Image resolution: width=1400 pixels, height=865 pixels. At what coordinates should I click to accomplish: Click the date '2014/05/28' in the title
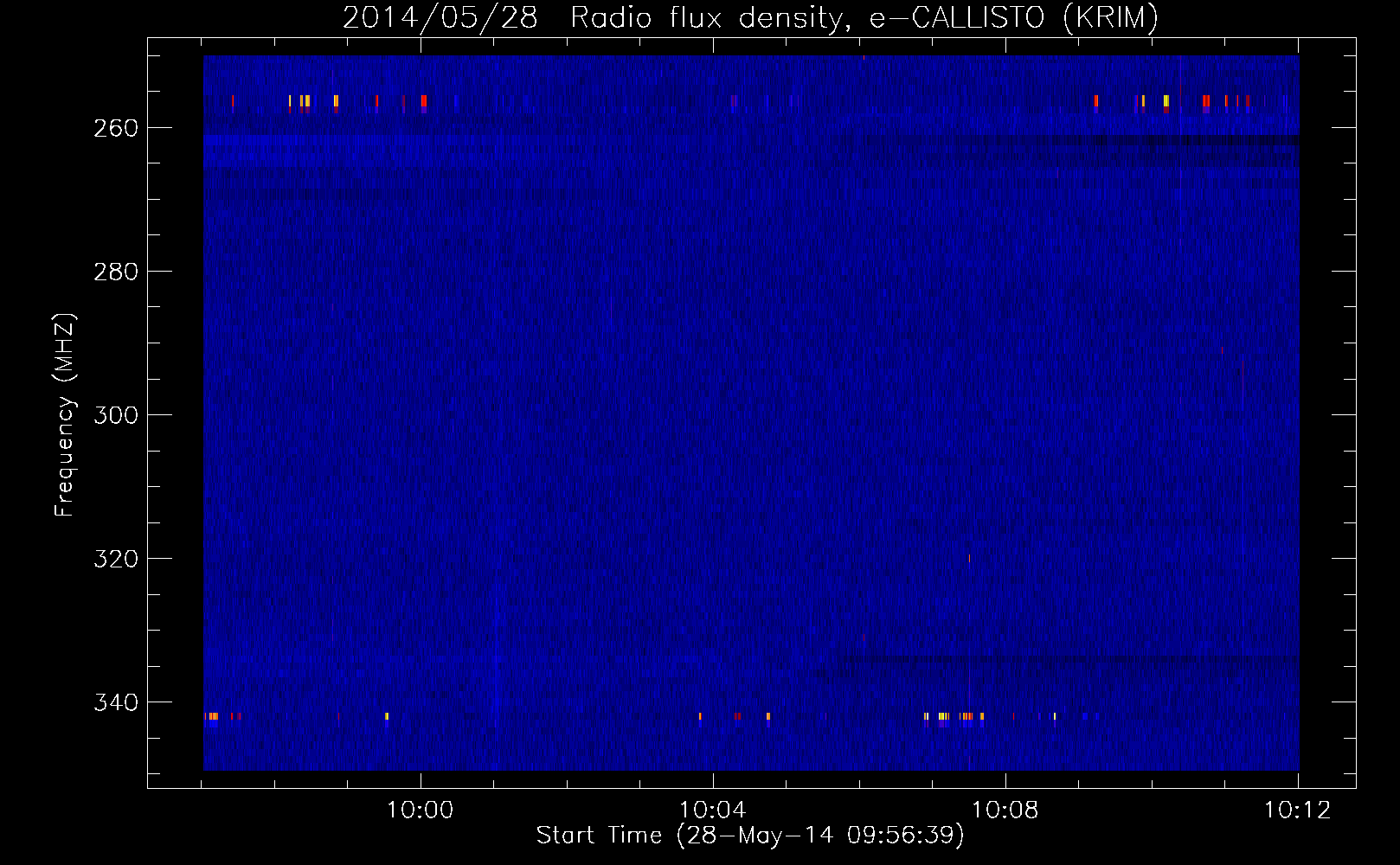[440, 18]
